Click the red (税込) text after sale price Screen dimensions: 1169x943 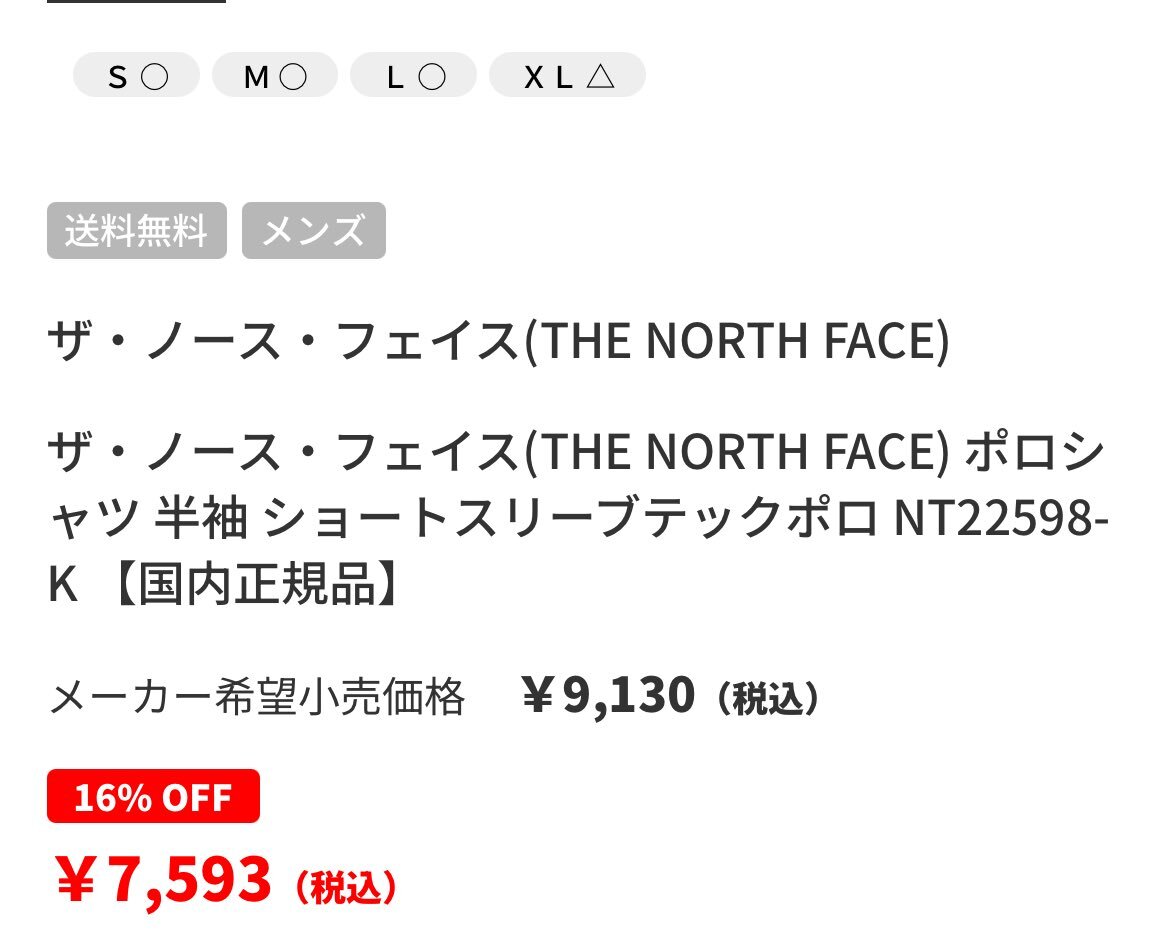point(346,887)
